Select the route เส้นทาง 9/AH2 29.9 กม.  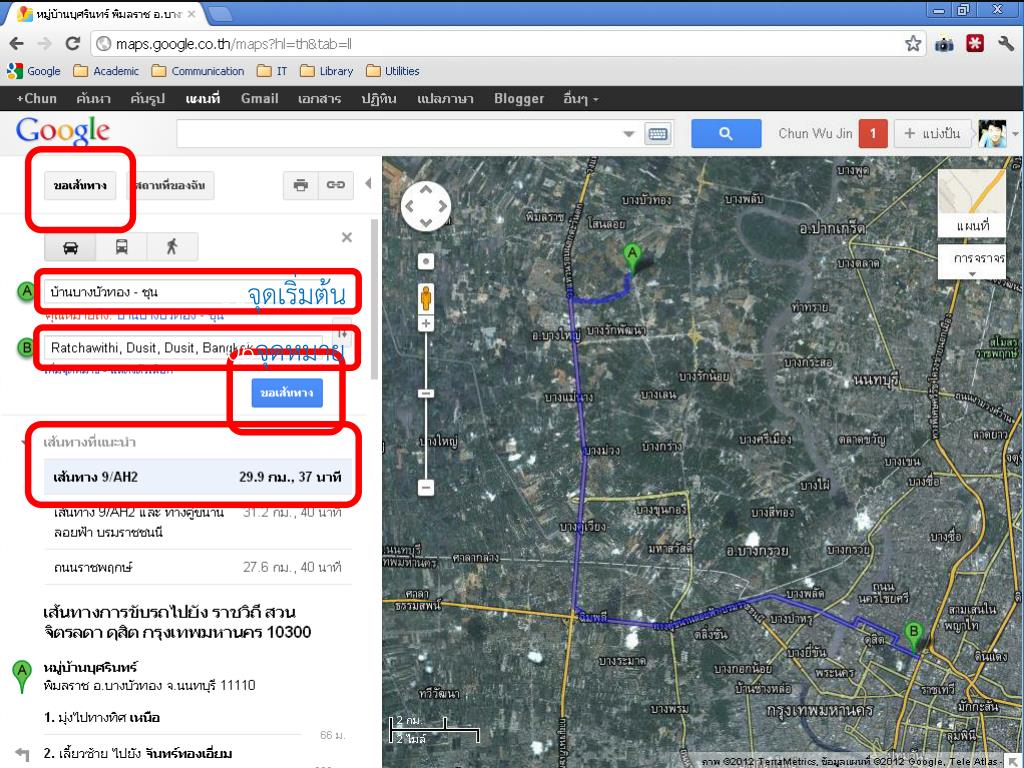click(x=197, y=477)
